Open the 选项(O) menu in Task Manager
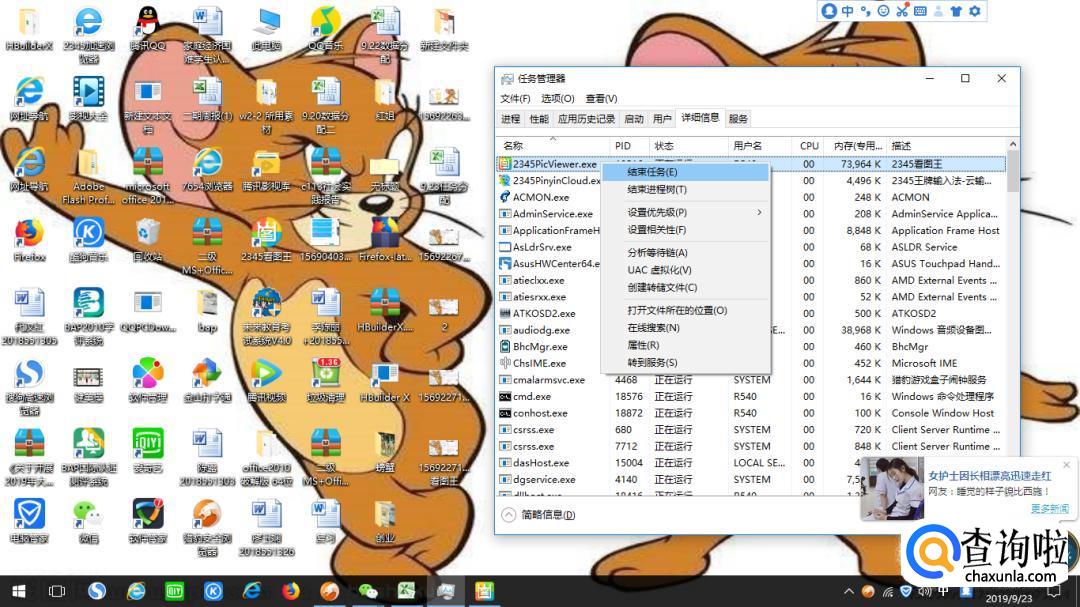1080x607 pixels. 557,99
